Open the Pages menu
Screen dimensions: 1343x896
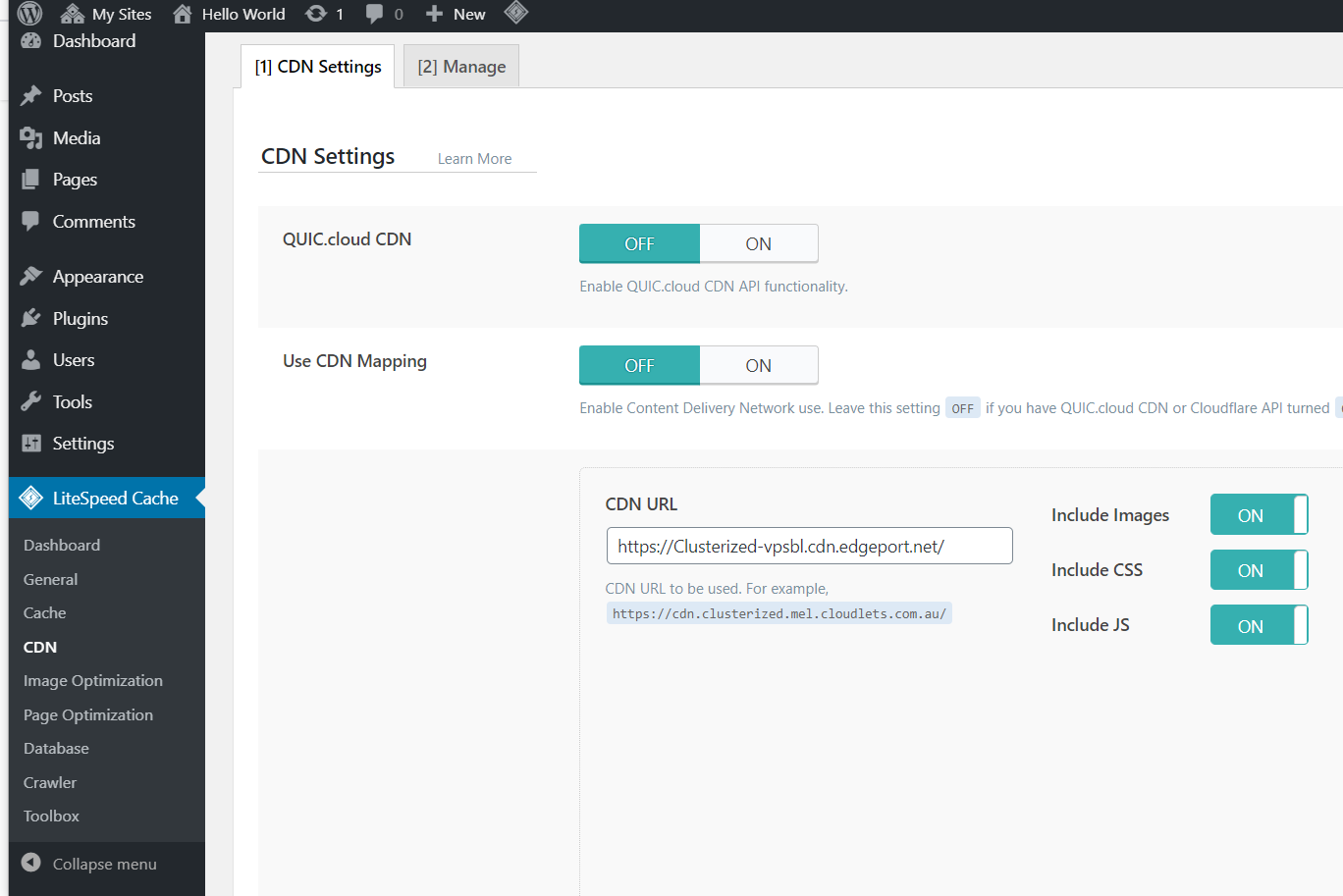tap(75, 180)
